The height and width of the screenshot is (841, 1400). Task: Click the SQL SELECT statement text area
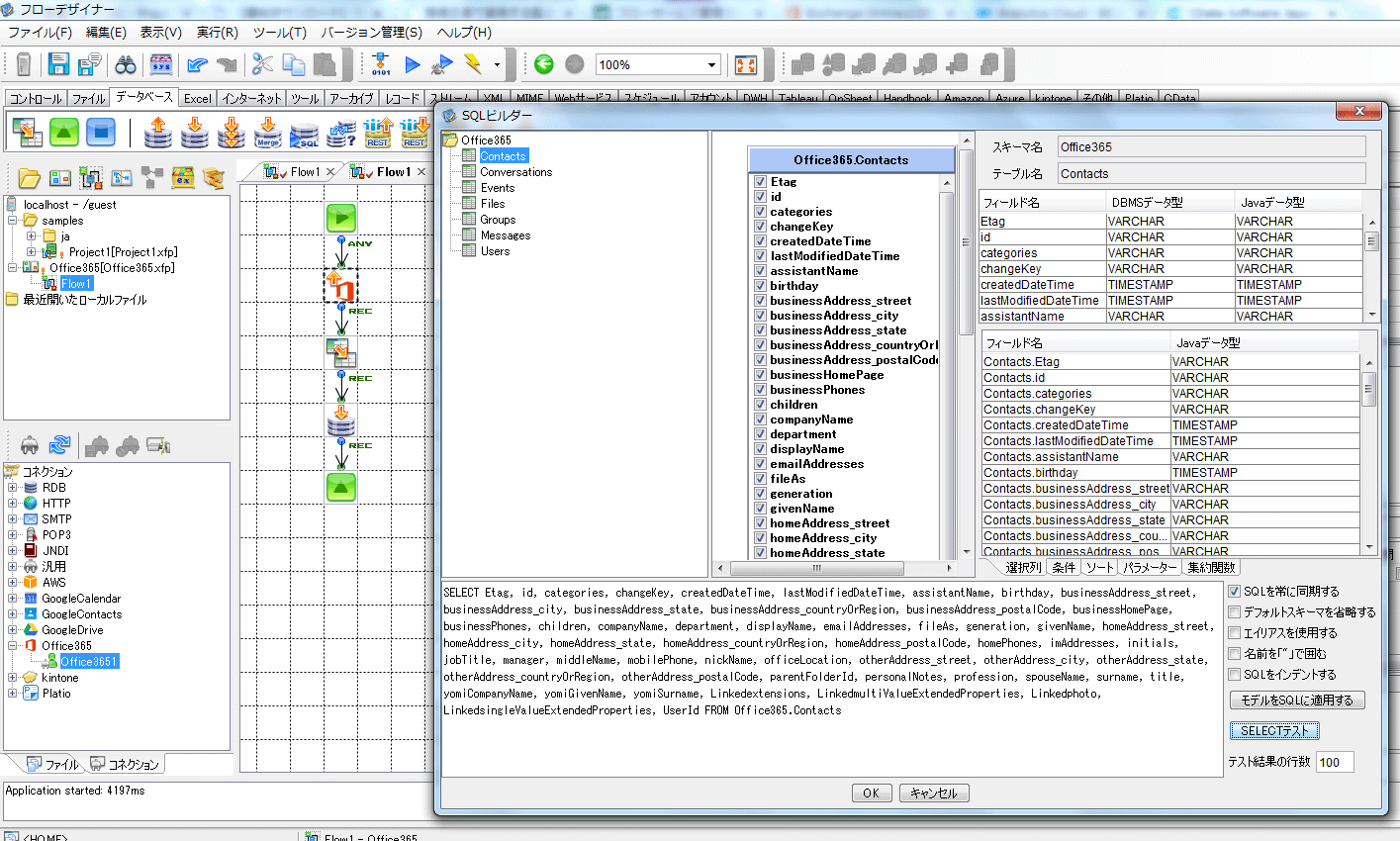click(831, 678)
